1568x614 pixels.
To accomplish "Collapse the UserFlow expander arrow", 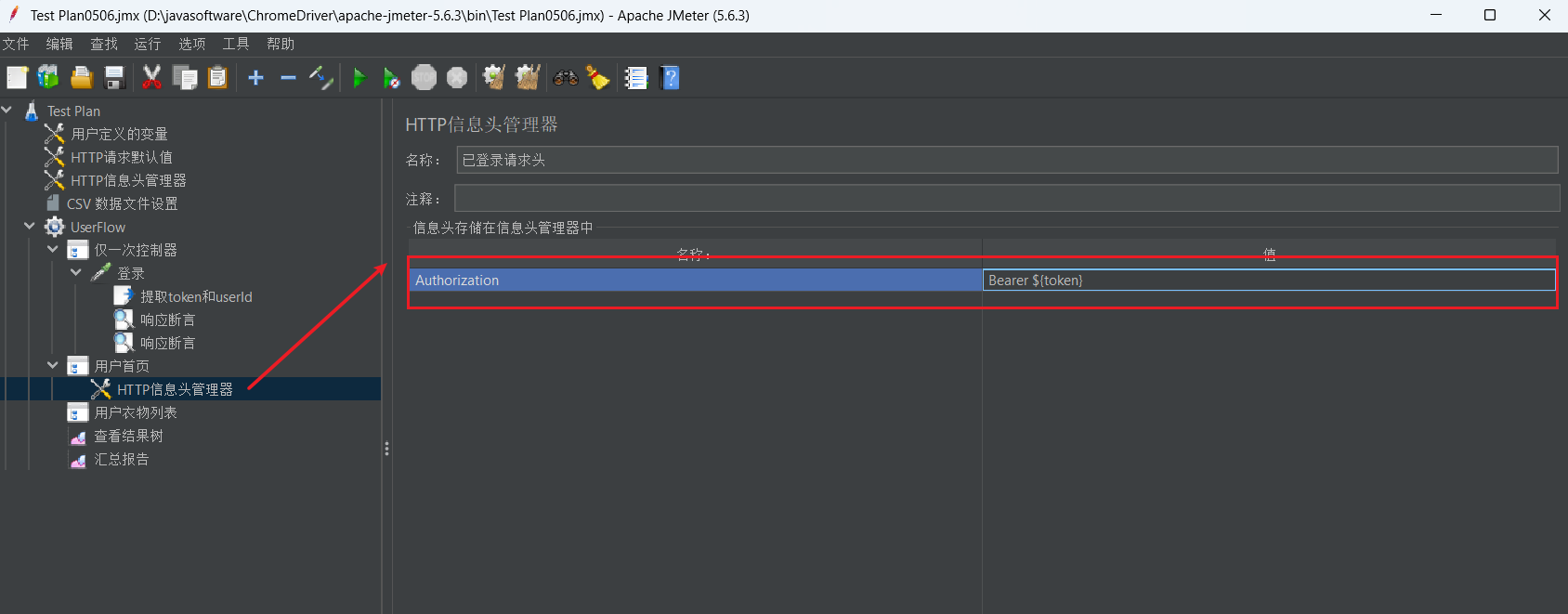I will [x=30, y=227].
